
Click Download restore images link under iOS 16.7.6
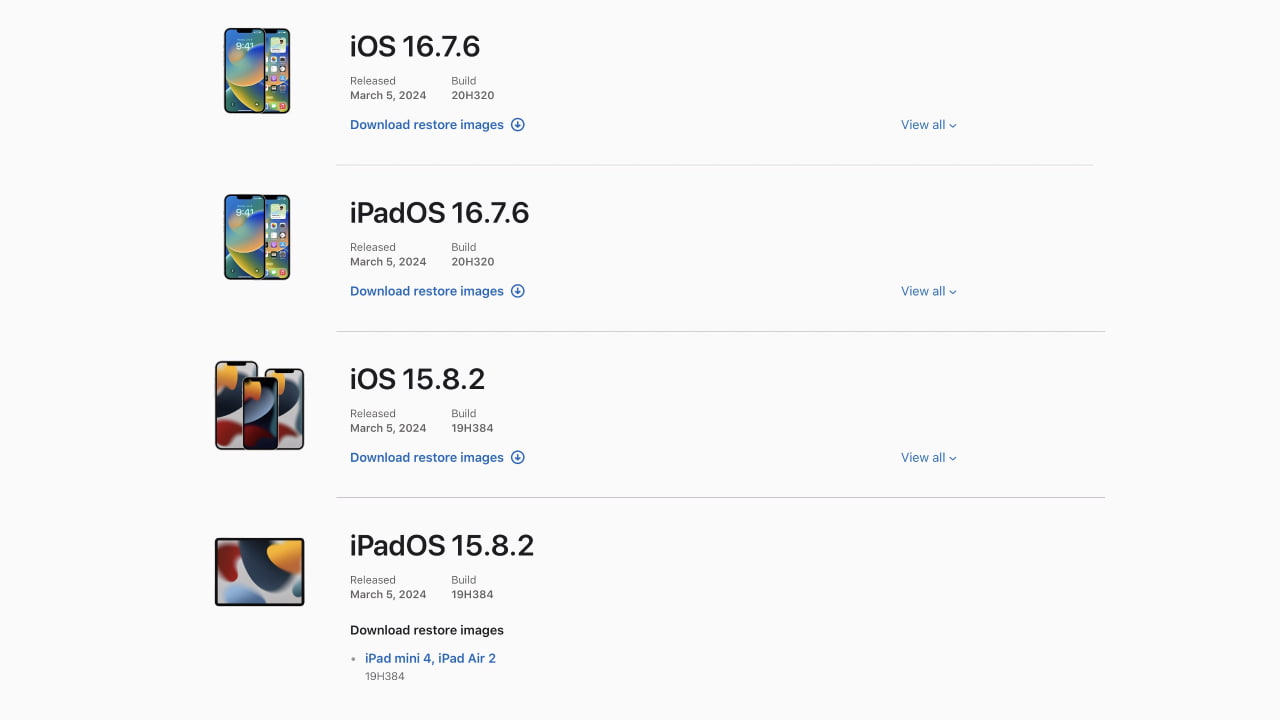pyautogui.click(x=427, y=125)
